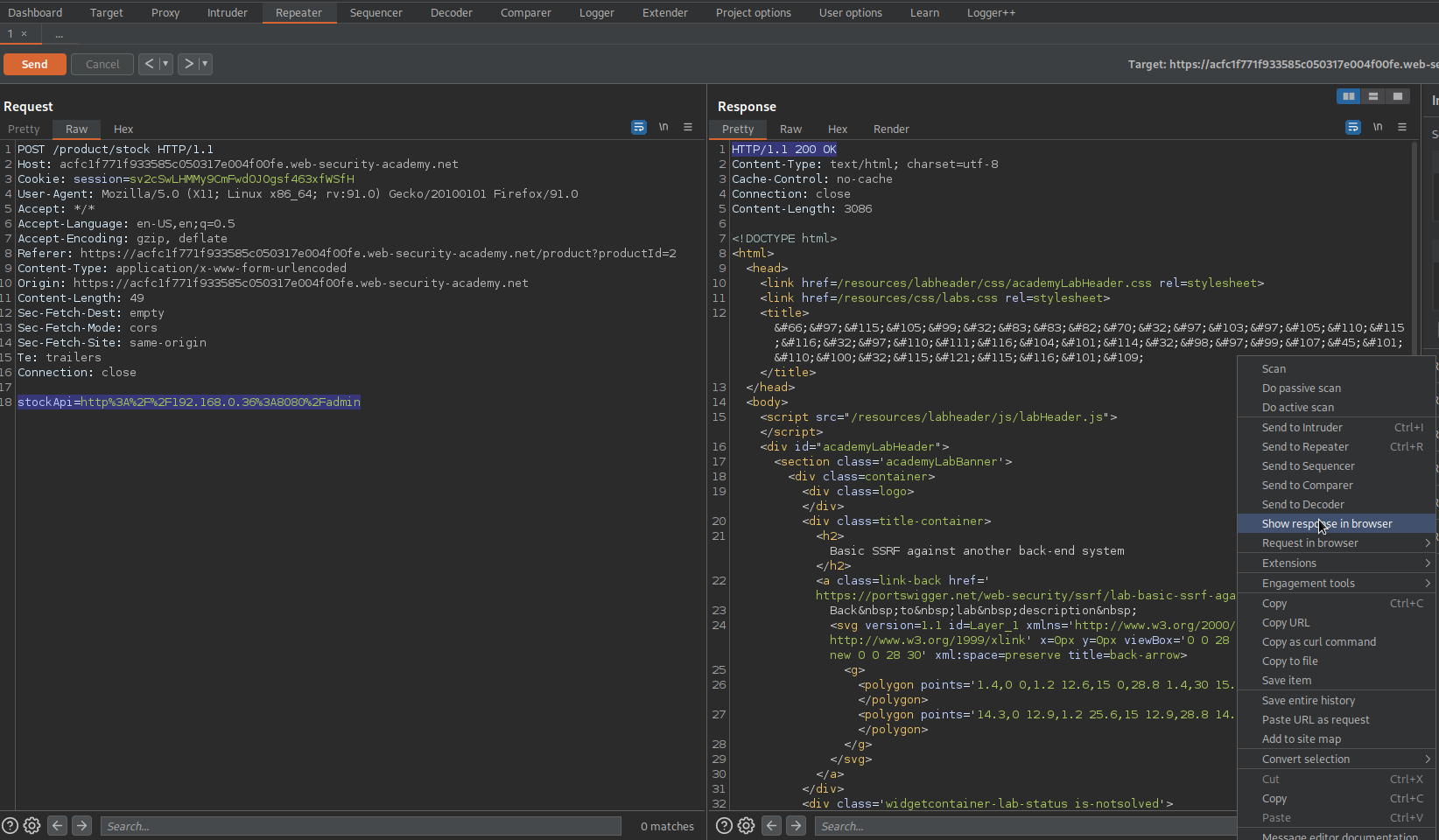Switch to the Decoder tab
The width and height of the screenshot is (1439, 840).
point(452,12)
